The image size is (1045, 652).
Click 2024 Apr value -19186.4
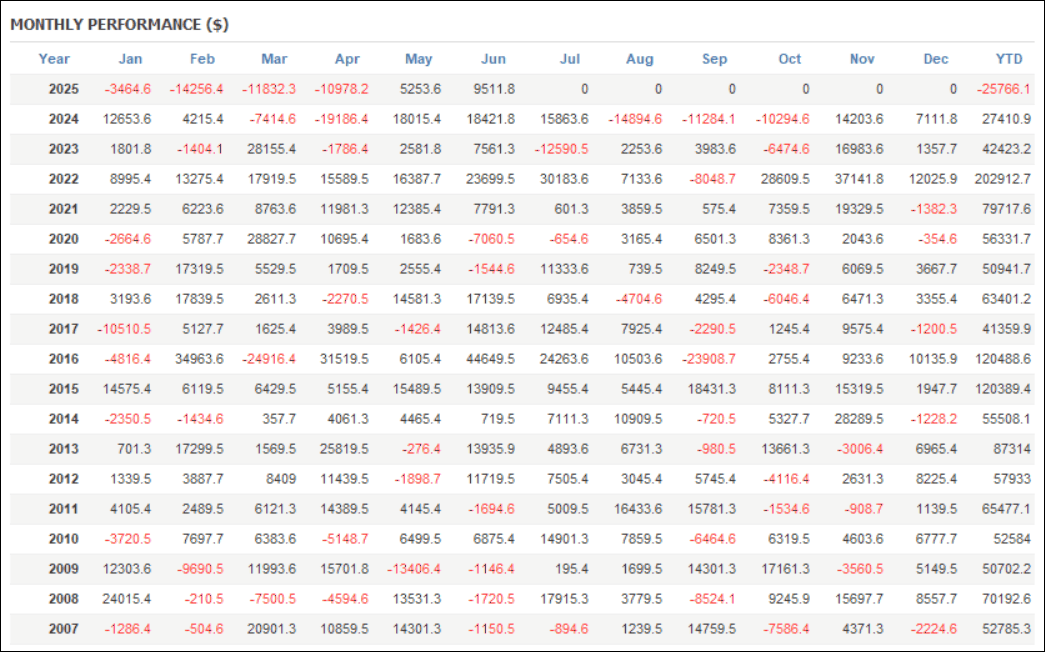coord(341,119)
